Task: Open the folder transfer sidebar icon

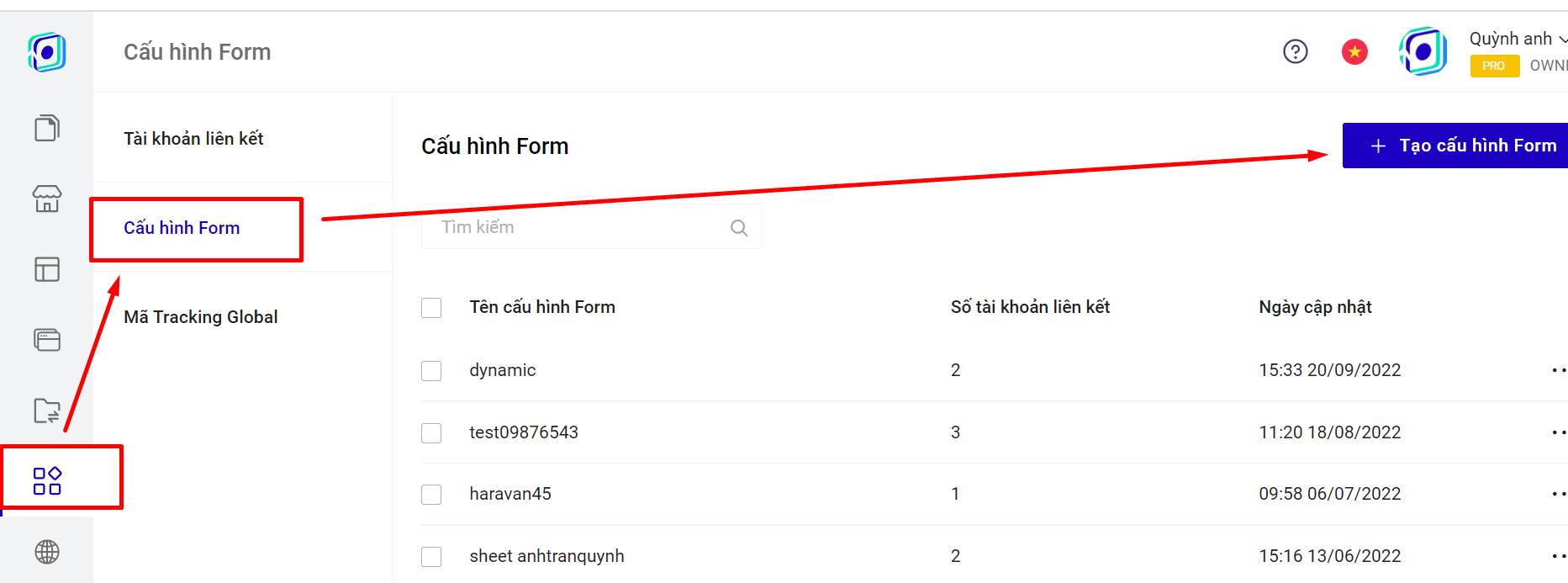Action: pyautogui.click(x=47, y=411)
